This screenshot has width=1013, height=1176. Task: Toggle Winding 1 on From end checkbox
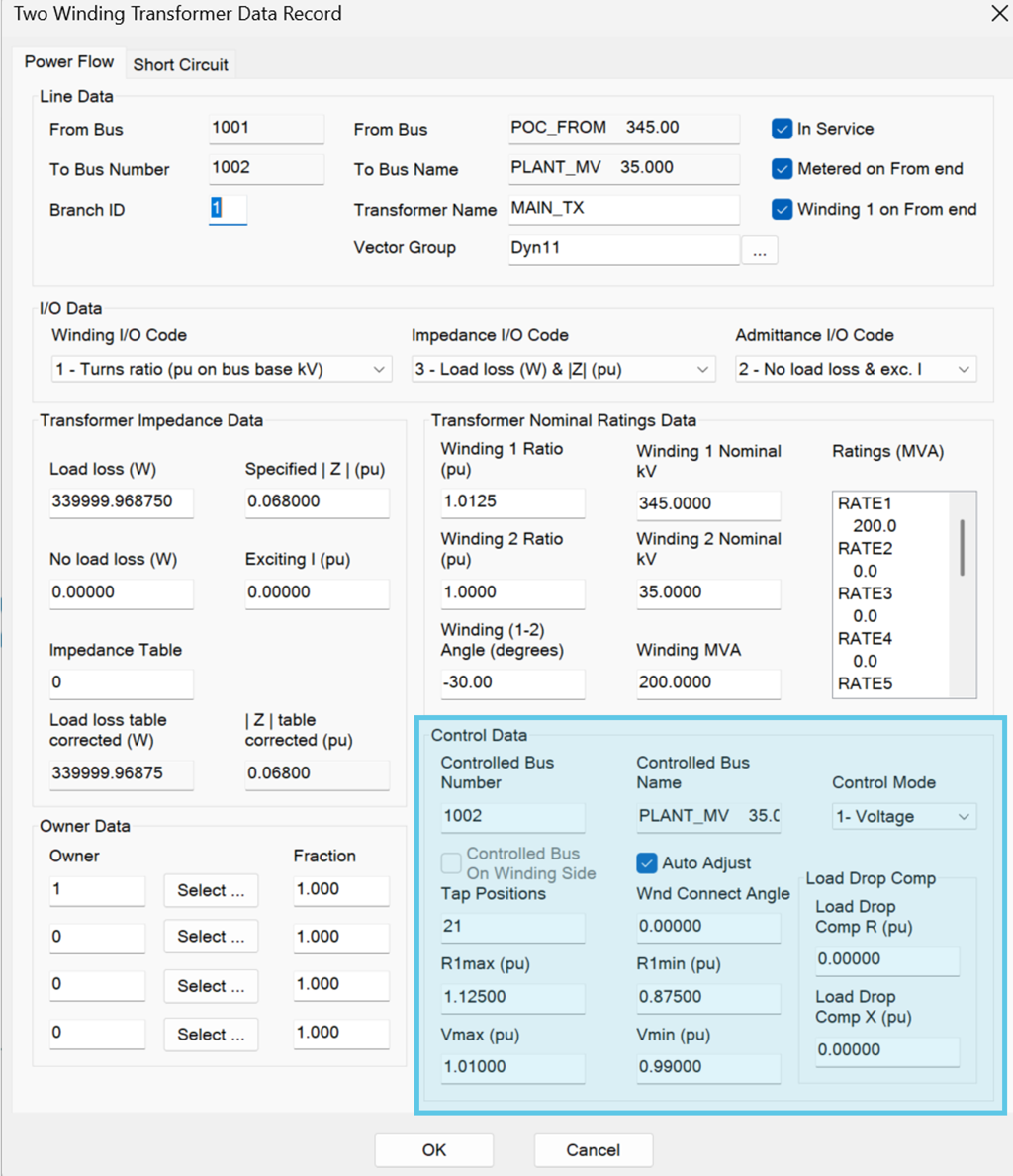tap(782, 210)
